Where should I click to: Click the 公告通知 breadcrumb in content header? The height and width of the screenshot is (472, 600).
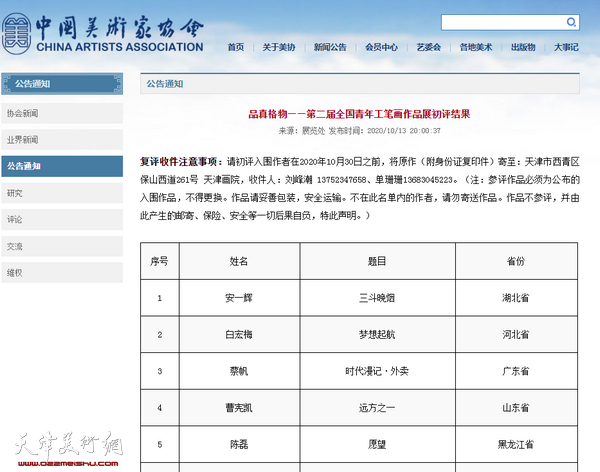(x=165, y=84)
